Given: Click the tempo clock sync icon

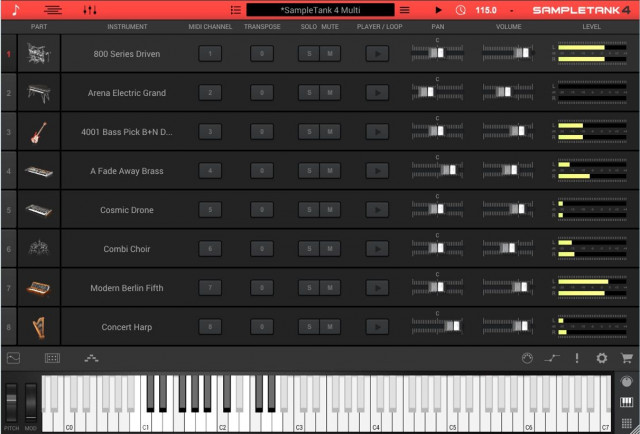Looking at the screenshot, I should click(460, 10).
